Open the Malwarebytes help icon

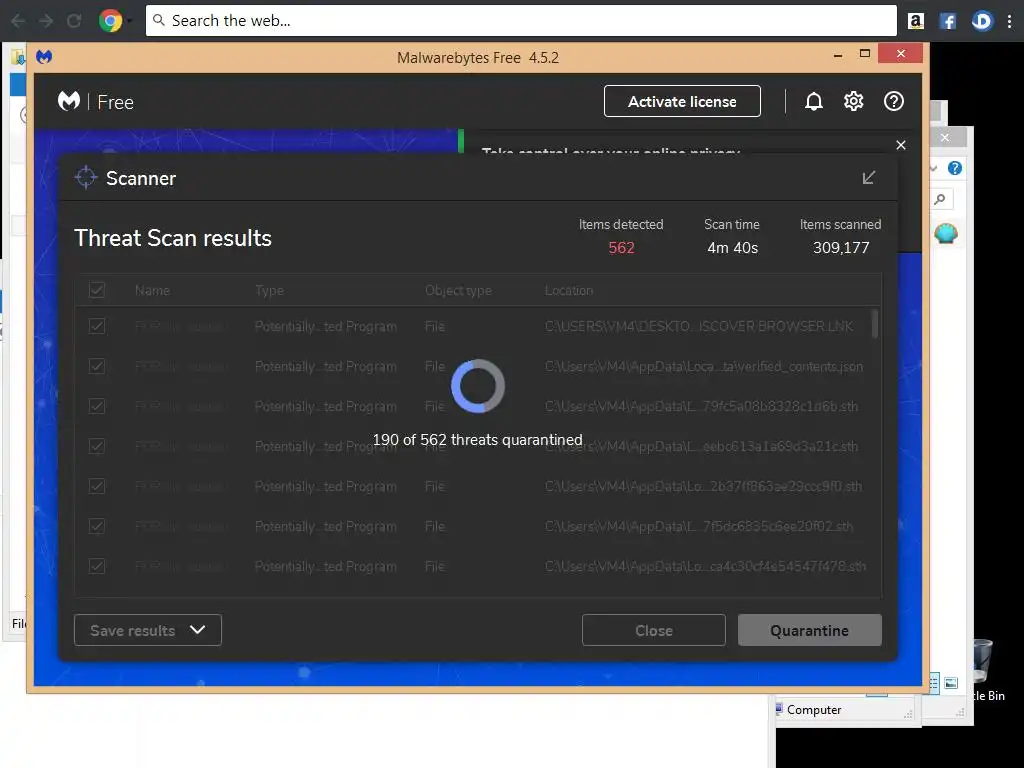coord(893,101)
